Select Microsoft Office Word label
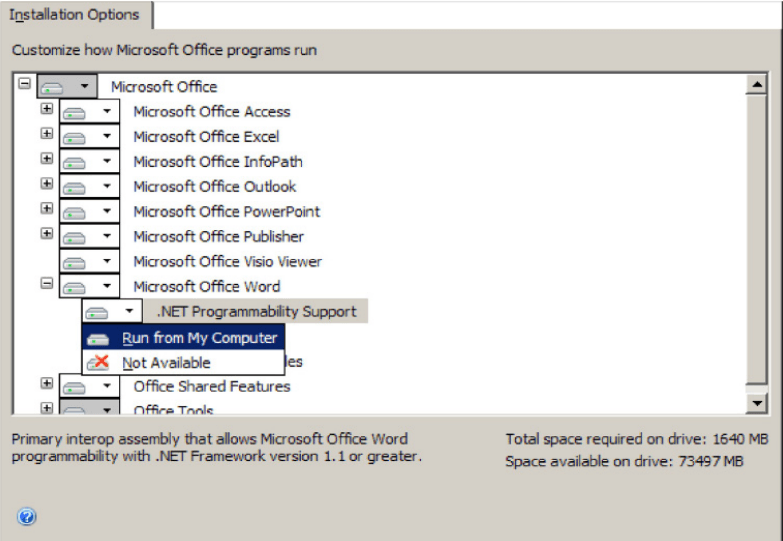This screenshot has height=541, width=783. click(207, 287)
